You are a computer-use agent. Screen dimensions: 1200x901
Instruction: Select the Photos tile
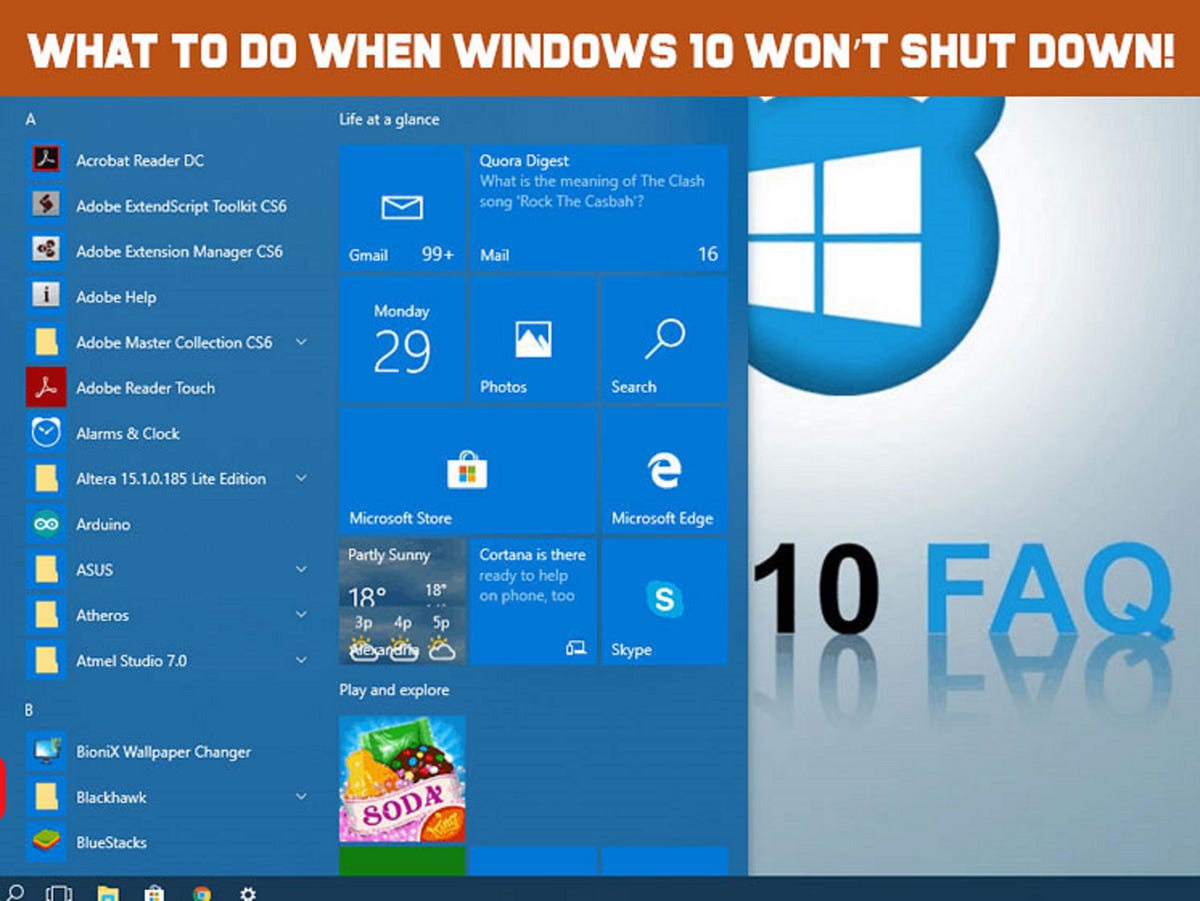(531, 340)
